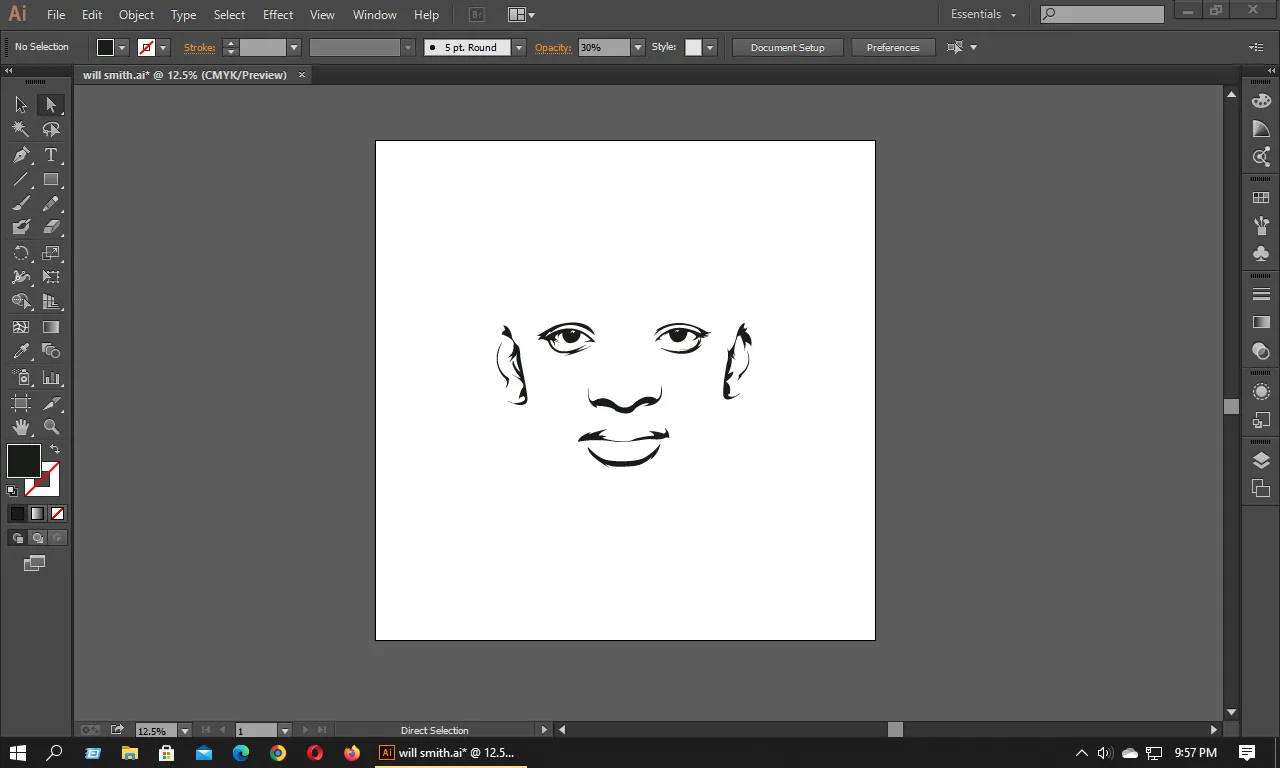Open the Brushes panel icon

pyautogui.click(x=1261, y=226)
